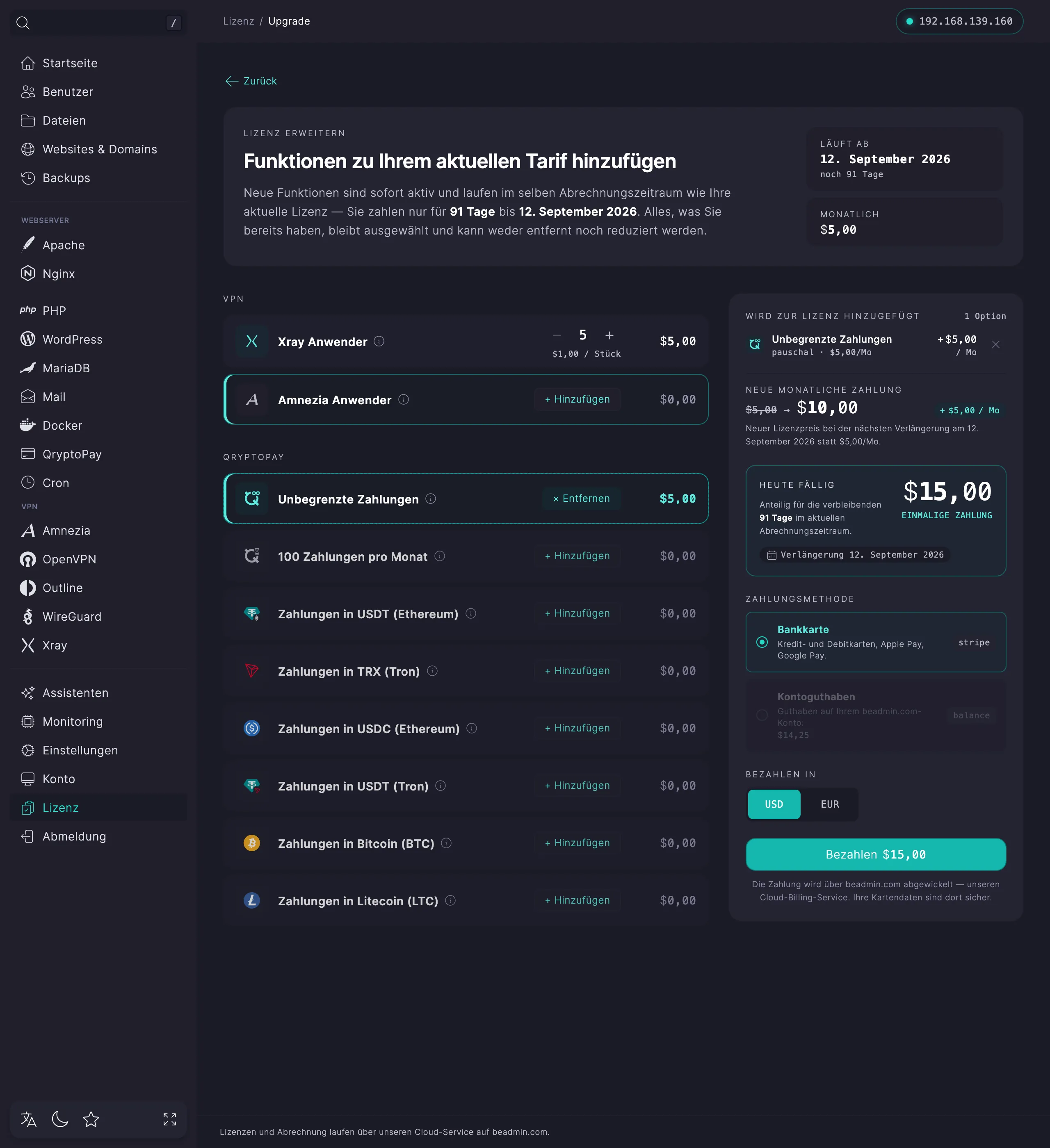1050x1148 pixels.
Task: Click the search magnifier icon
Action: pos(23,23)
